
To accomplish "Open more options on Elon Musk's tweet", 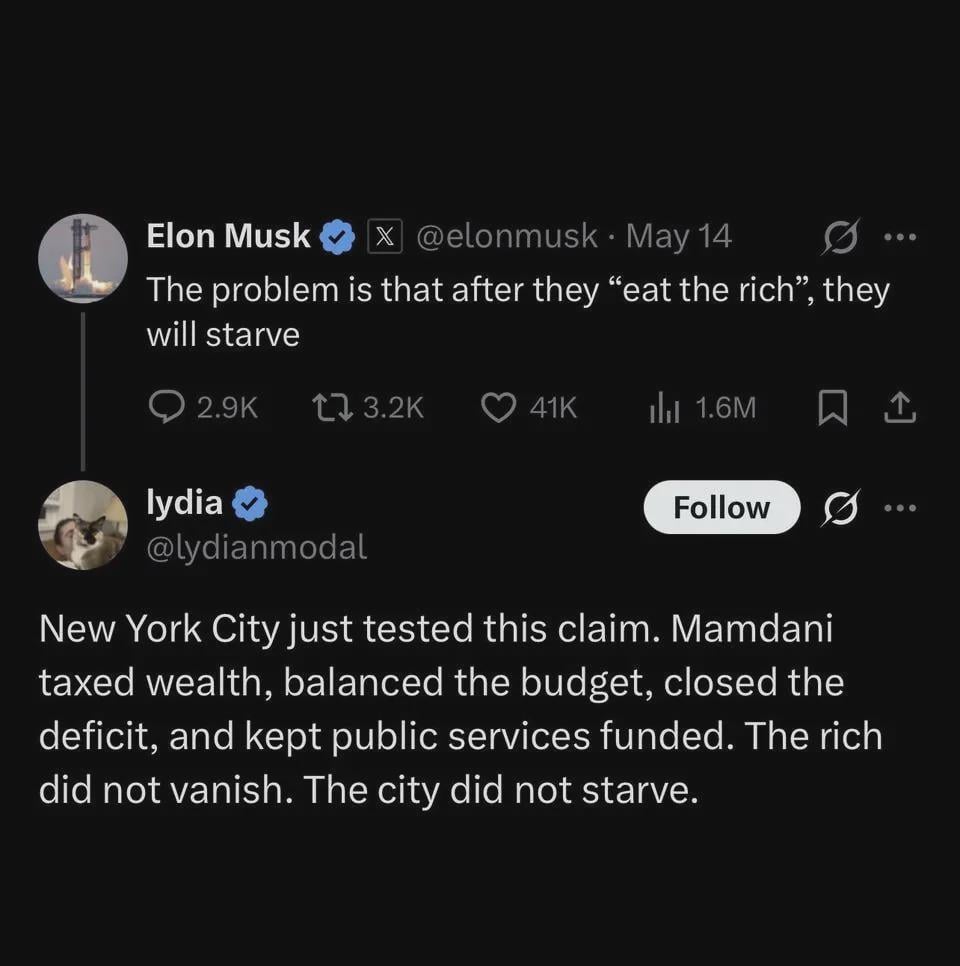I will click(900, 237).
